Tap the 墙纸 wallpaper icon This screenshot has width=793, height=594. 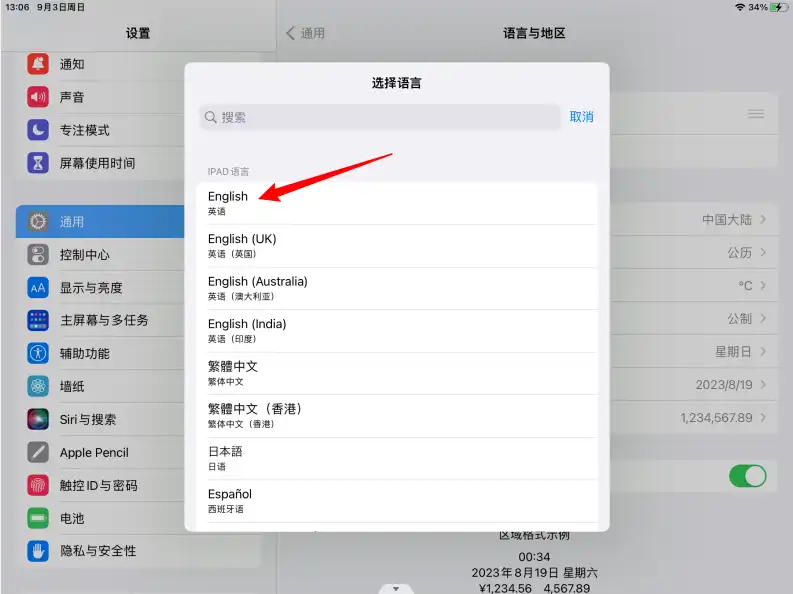click(x=38, y=386)
